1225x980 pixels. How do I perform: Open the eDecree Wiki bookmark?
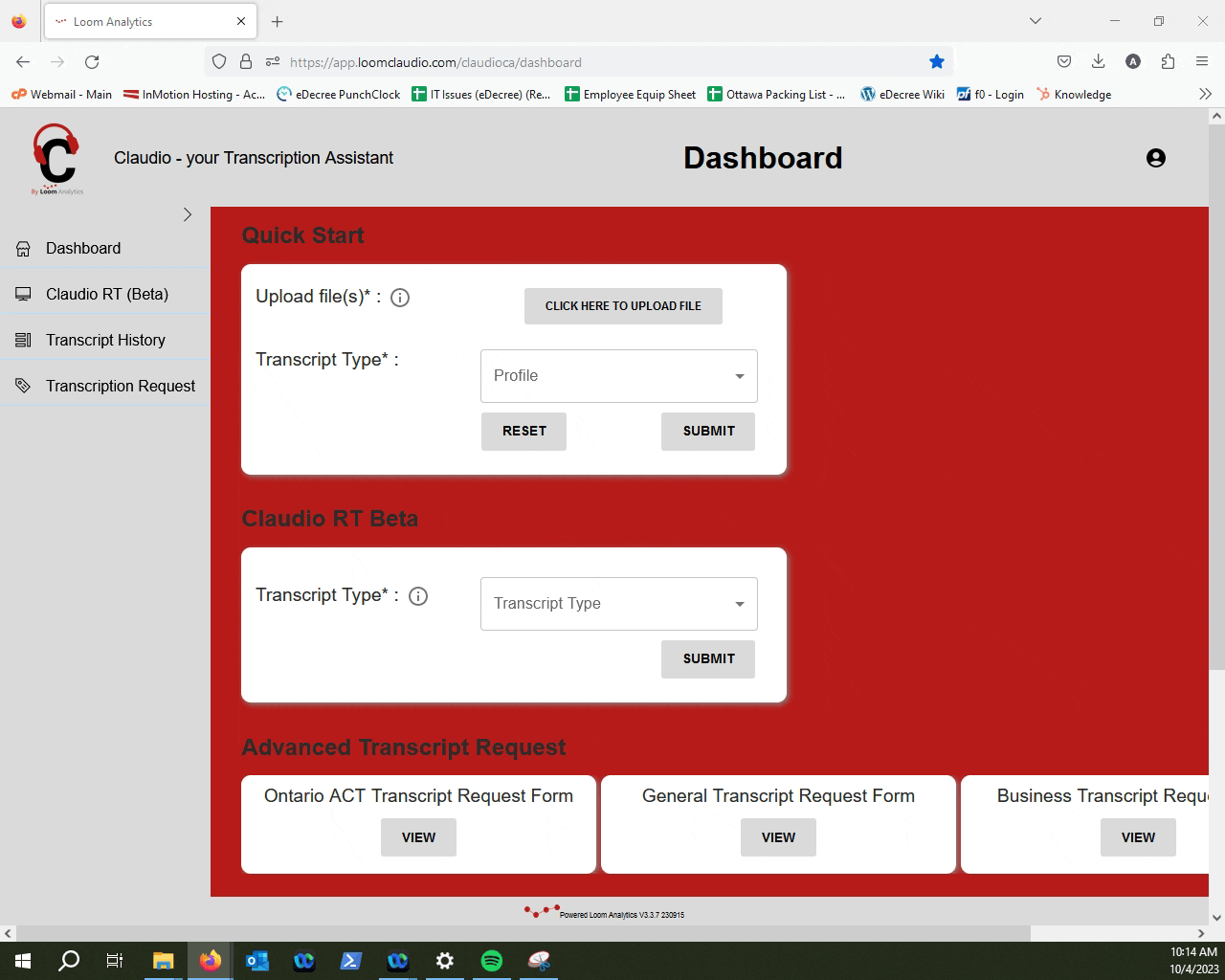pyautogui.click(x=902, y=94)
